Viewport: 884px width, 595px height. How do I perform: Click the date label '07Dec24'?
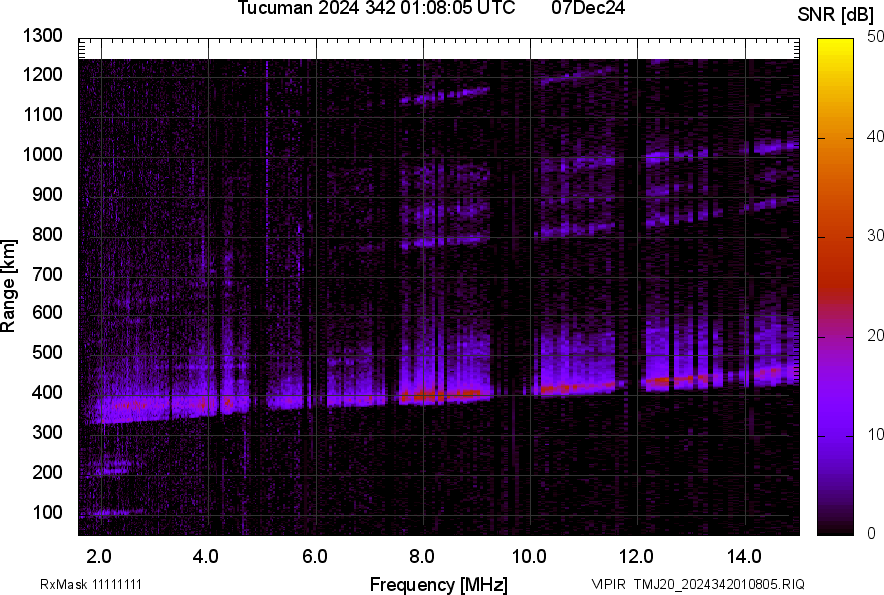coord(588,8)
